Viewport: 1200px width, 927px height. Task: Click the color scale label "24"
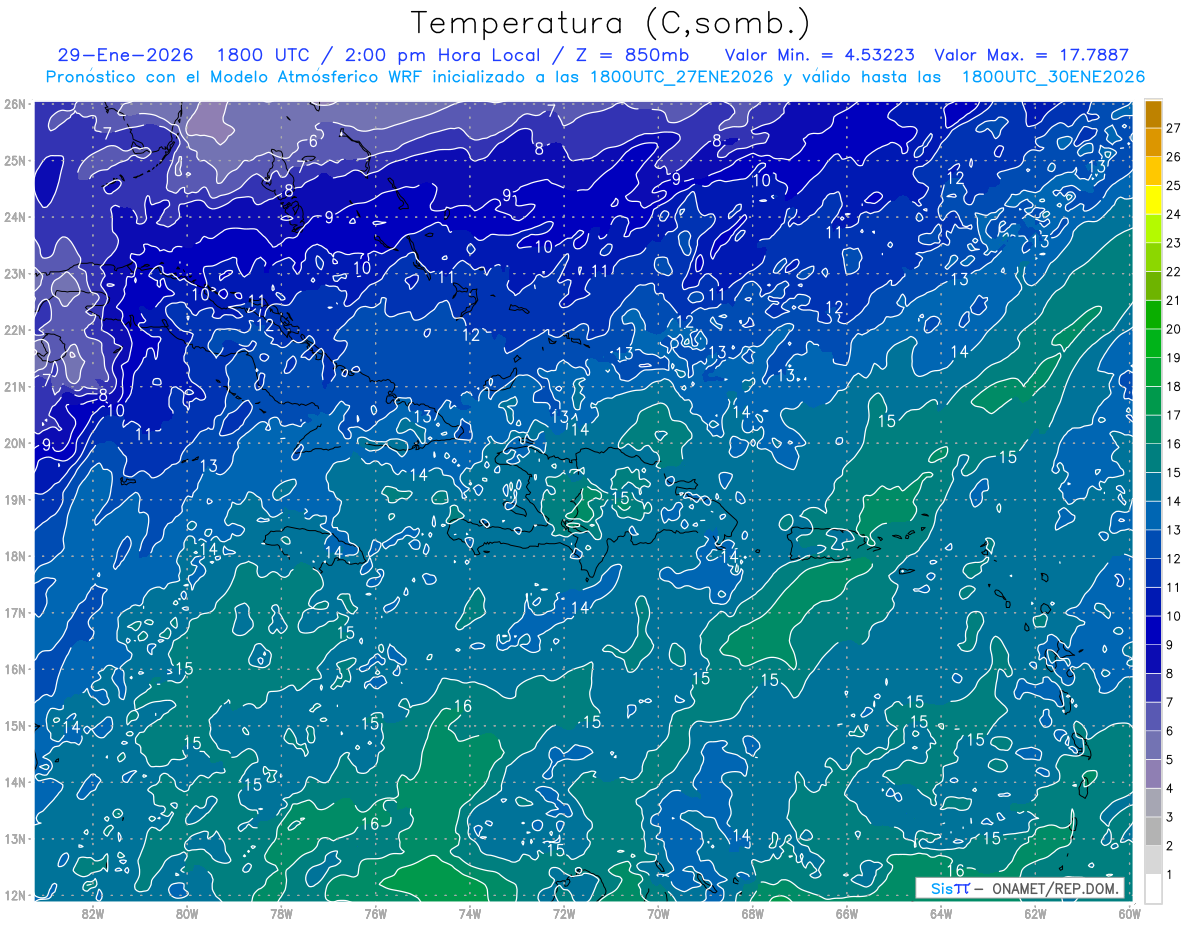click(x=1173, y=214)
